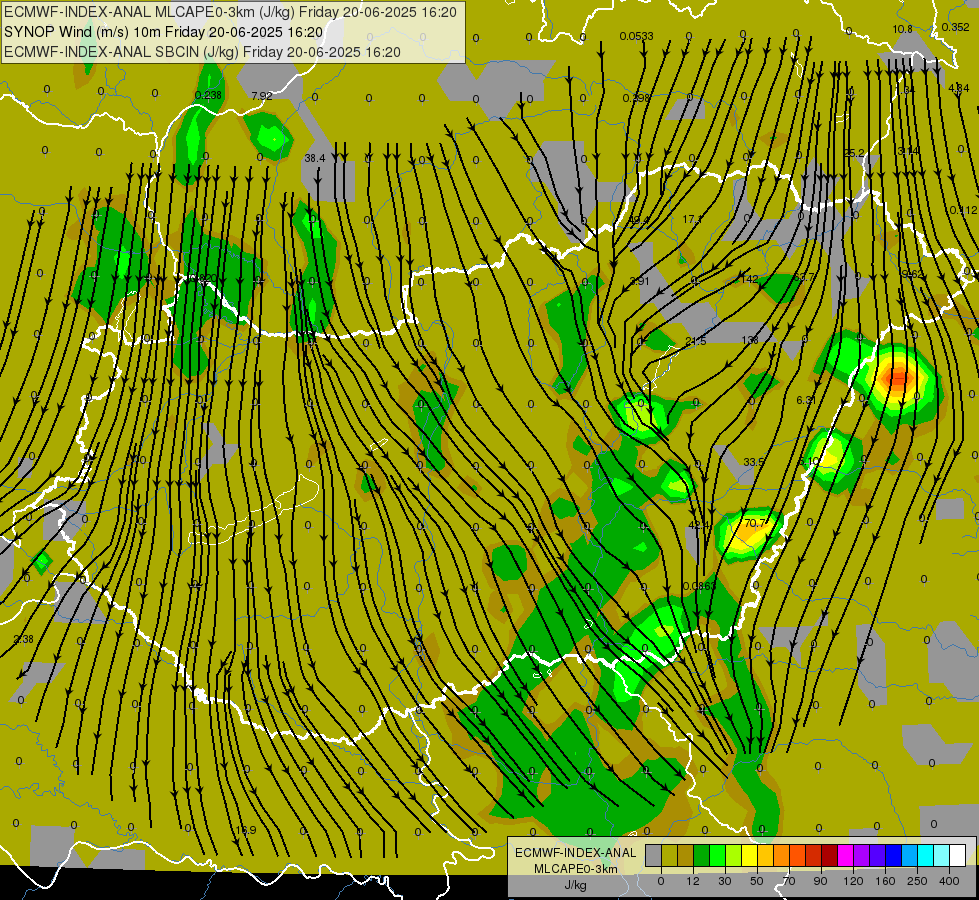Select the cyan swatch after 250
The image size is (979, 900).
(926, 855)
